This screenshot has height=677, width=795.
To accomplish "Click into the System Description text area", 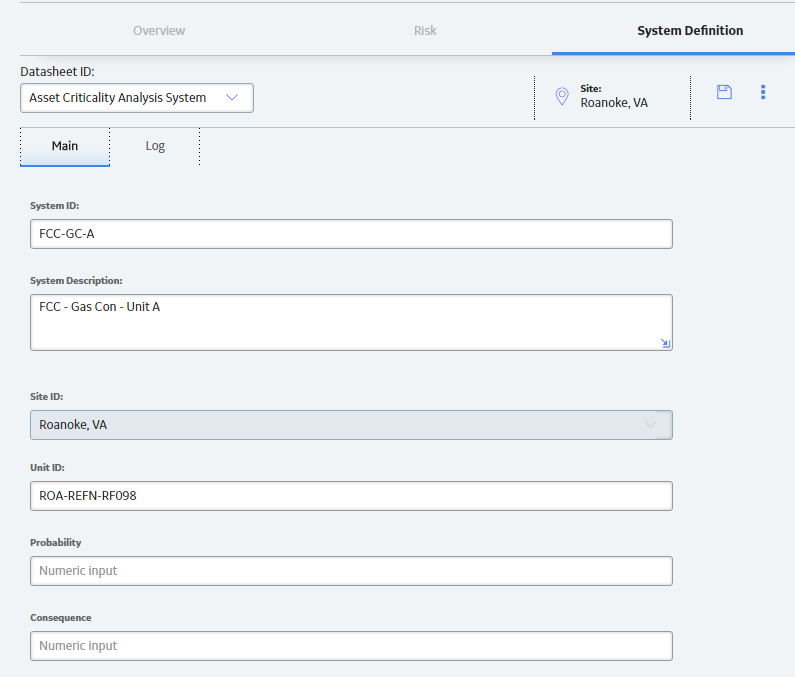I will [351, 323].
